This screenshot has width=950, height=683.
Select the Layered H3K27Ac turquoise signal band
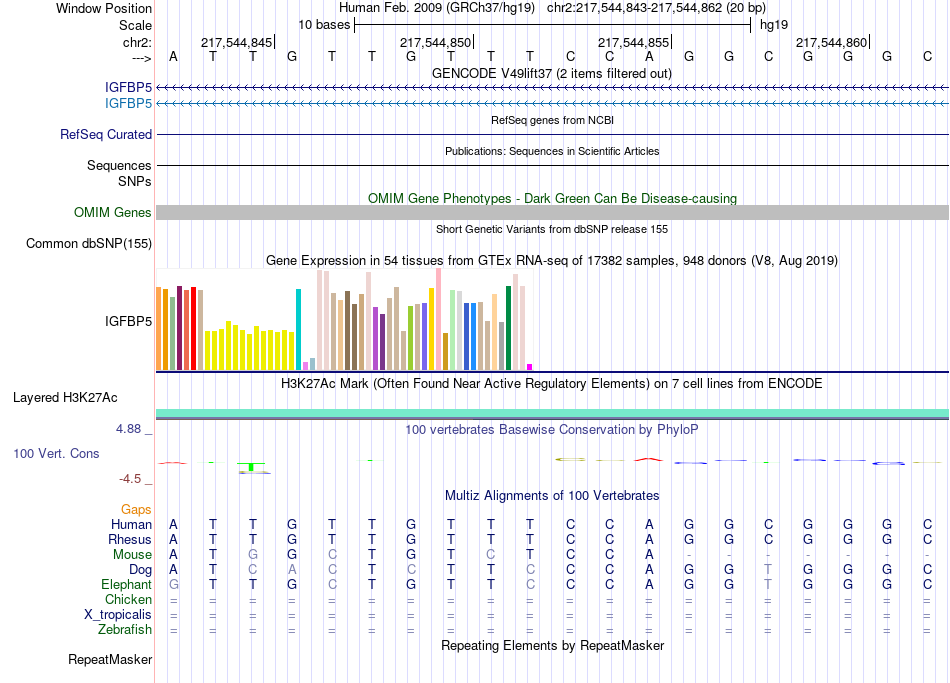pos(552,413)
